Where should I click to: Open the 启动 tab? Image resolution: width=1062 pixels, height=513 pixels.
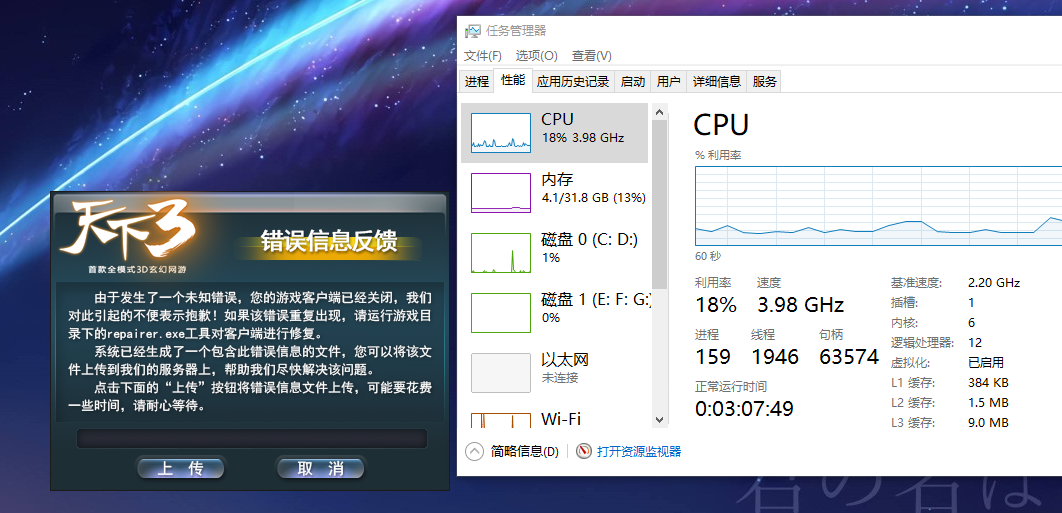click(633, 81)
